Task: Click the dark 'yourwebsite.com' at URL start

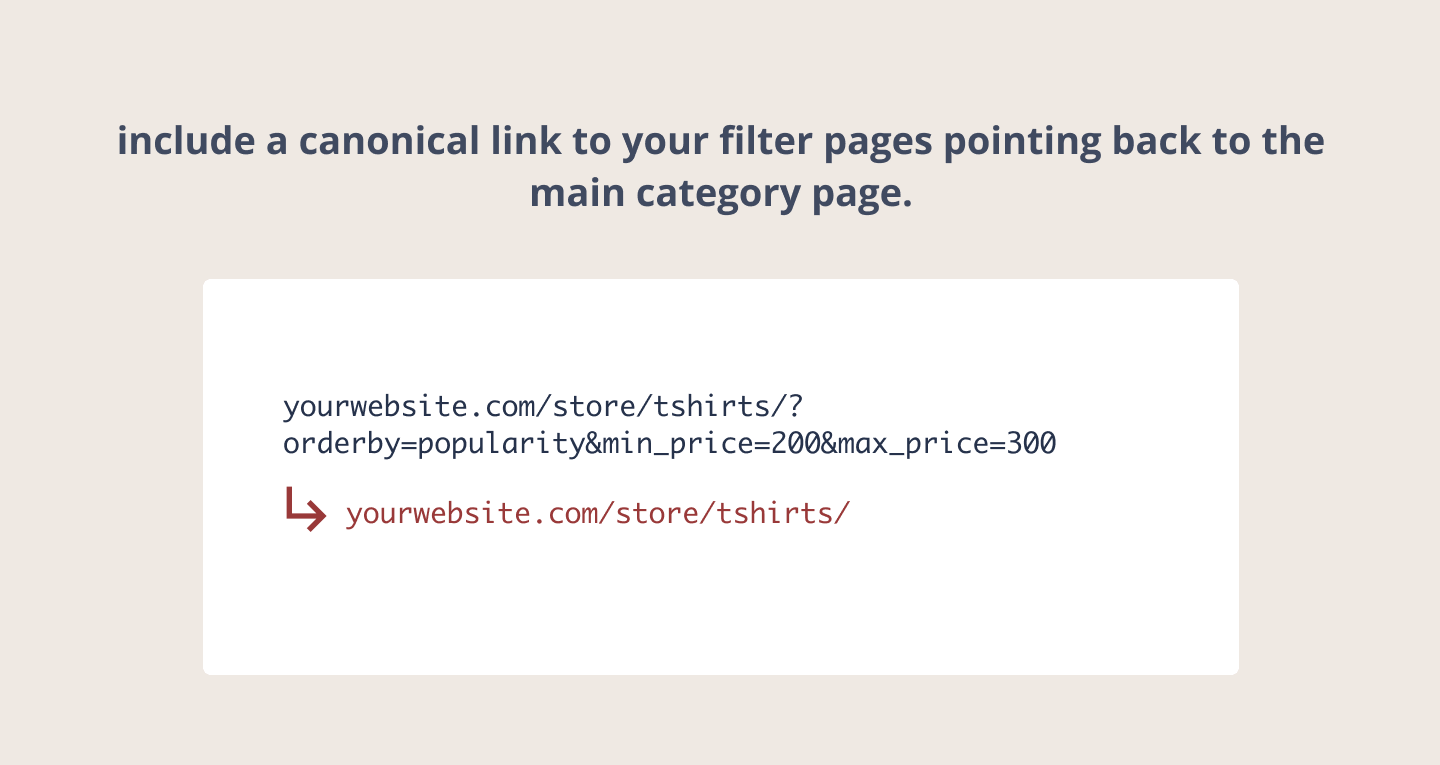Action: click(x=409, y=407)
